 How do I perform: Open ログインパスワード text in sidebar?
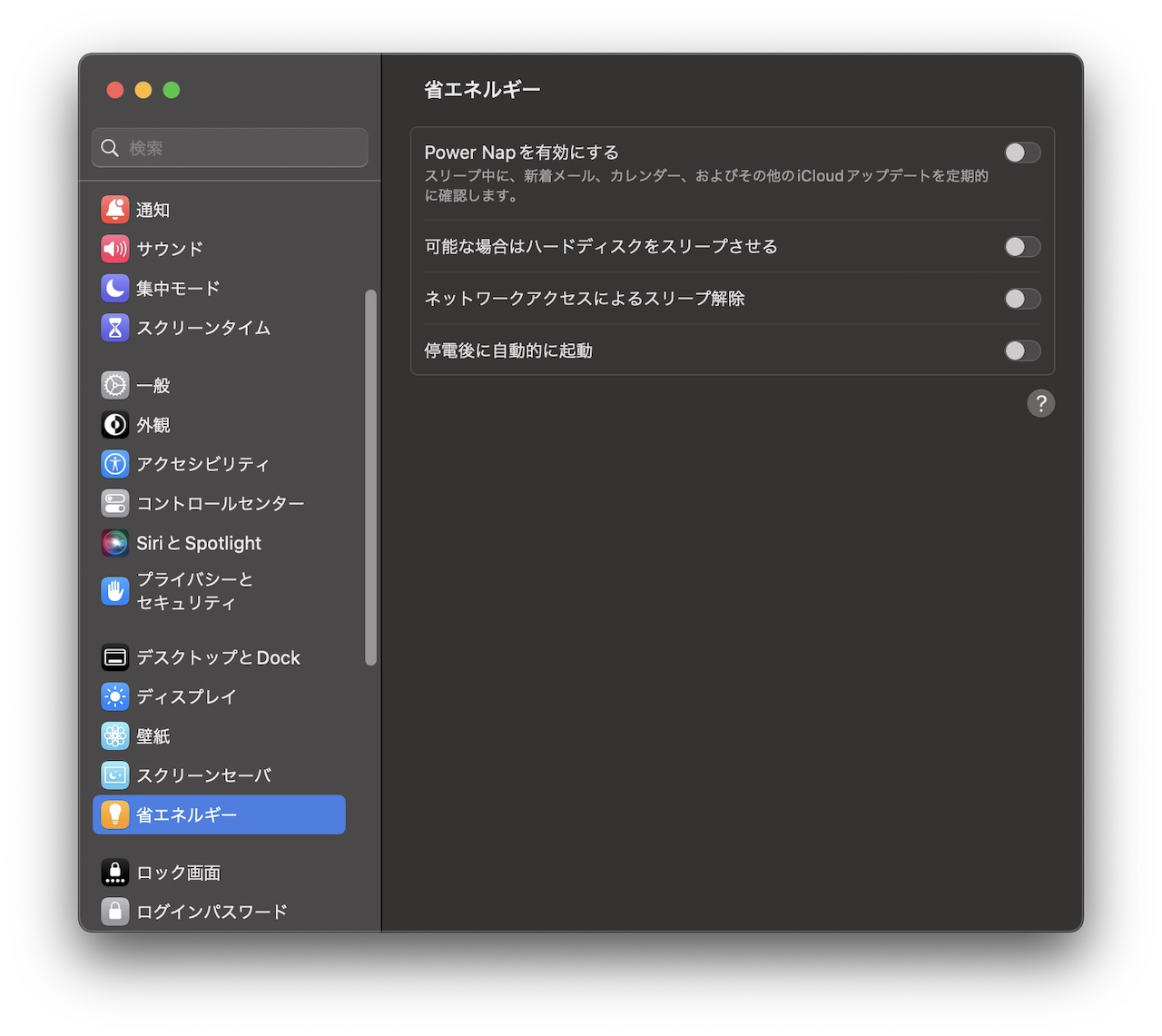coord(212,912)
